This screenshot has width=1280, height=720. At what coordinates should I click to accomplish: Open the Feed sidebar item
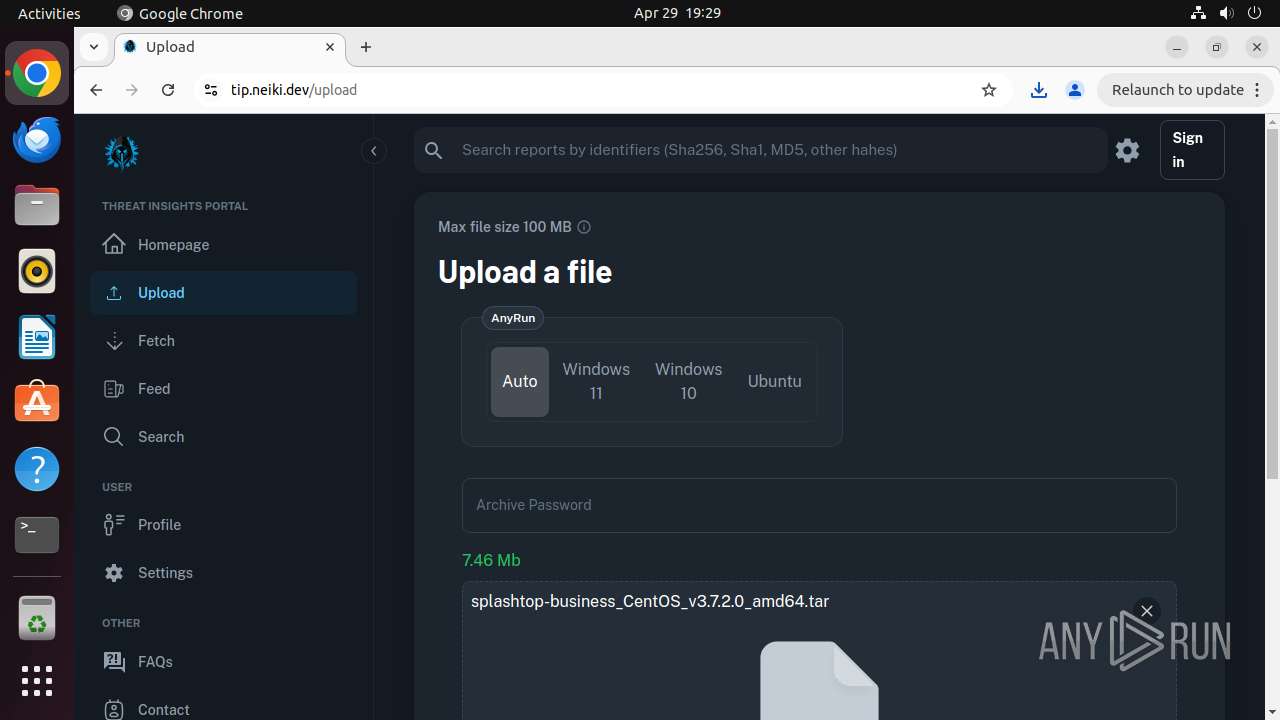224,389
